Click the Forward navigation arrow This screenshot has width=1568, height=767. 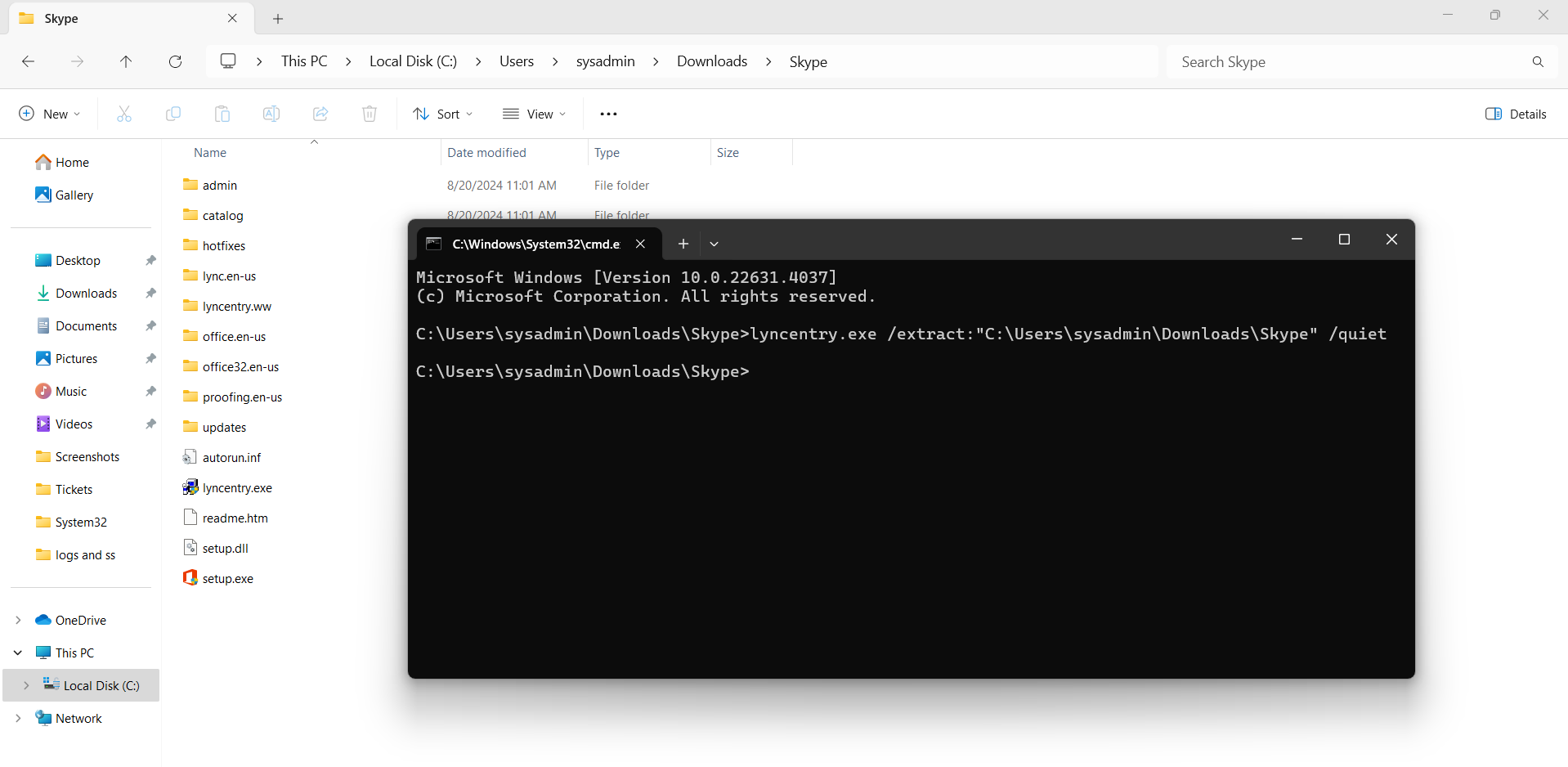[77, 61]
